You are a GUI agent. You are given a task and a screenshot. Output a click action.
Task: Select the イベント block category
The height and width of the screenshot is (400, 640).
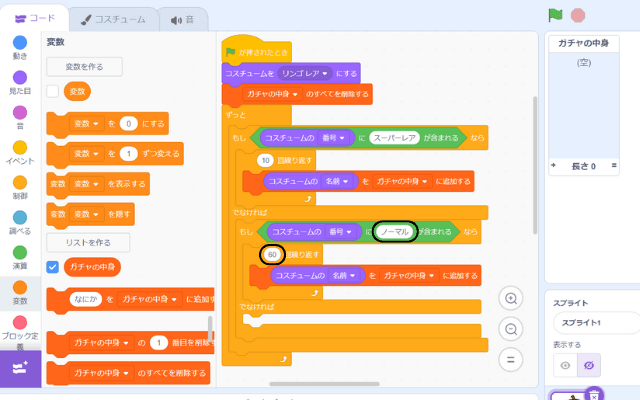pyautogui.click(x=20, y=155)
